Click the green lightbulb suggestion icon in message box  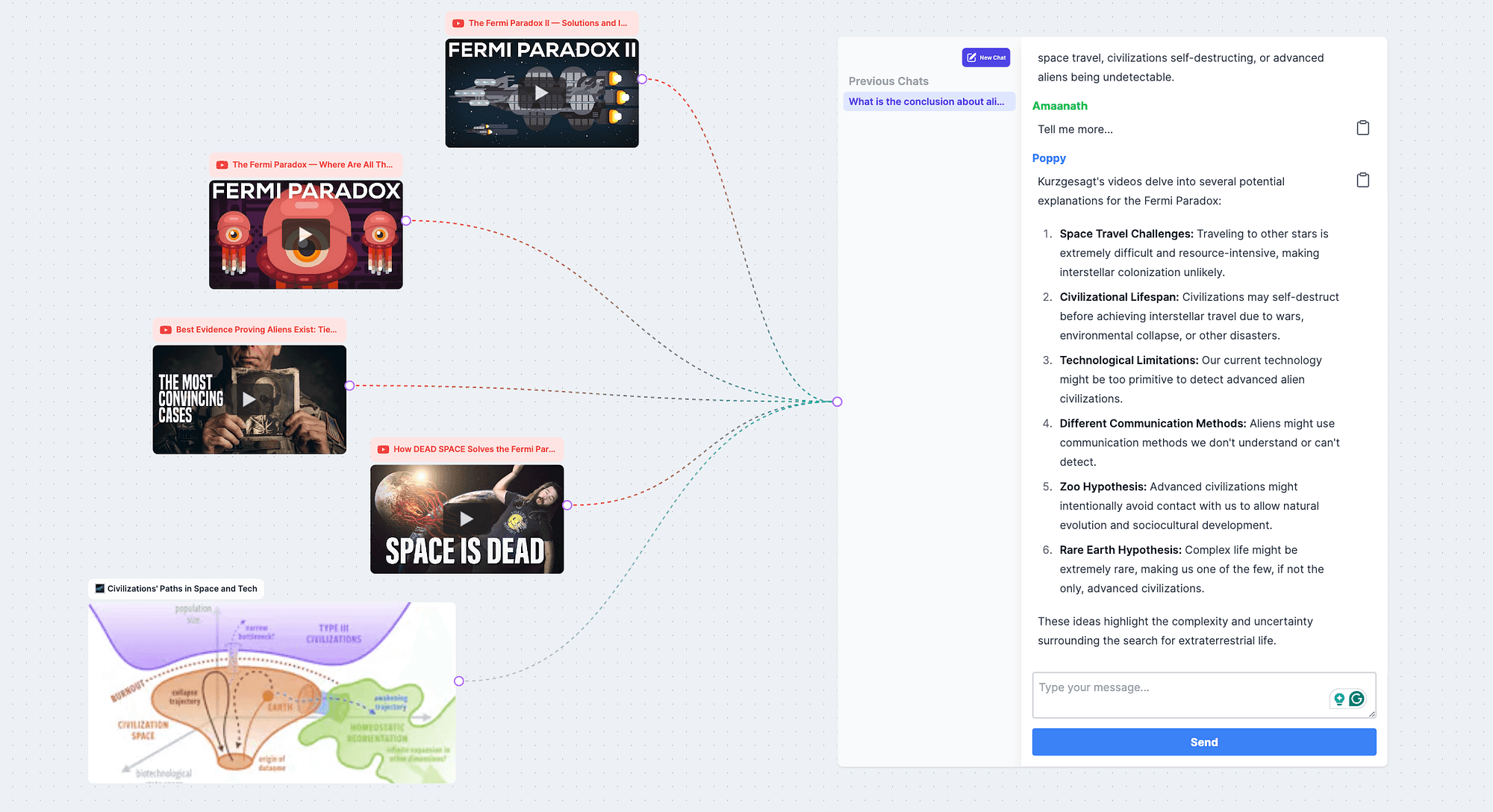pyautogui.click(x=1339, y=699)
